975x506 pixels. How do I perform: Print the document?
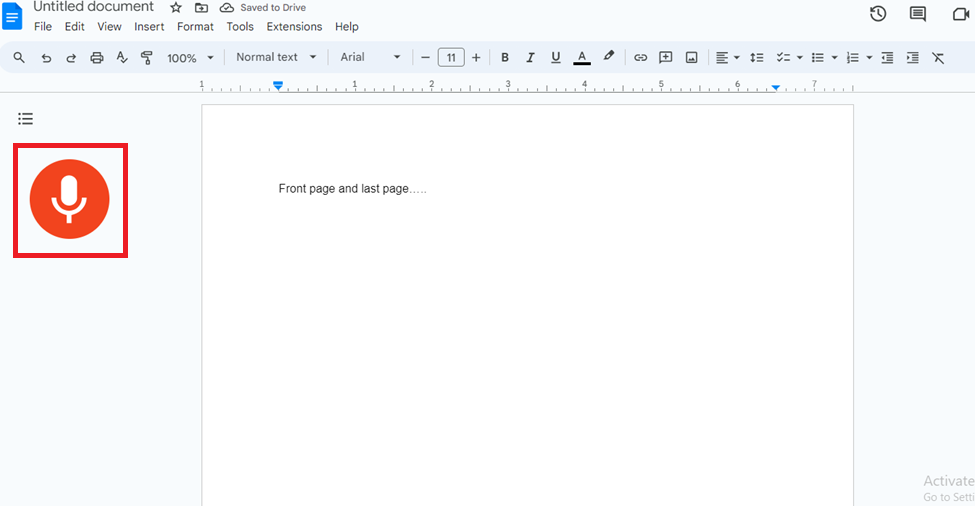[96, 58]
